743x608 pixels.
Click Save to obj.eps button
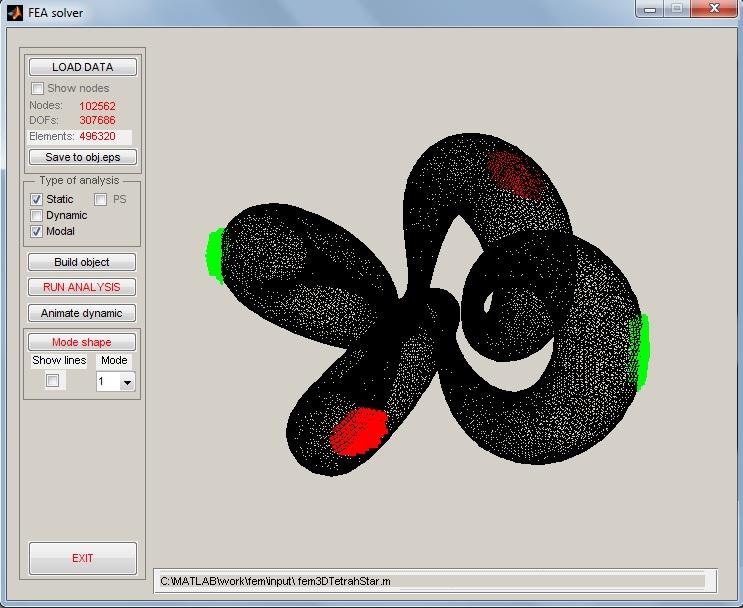83,157
